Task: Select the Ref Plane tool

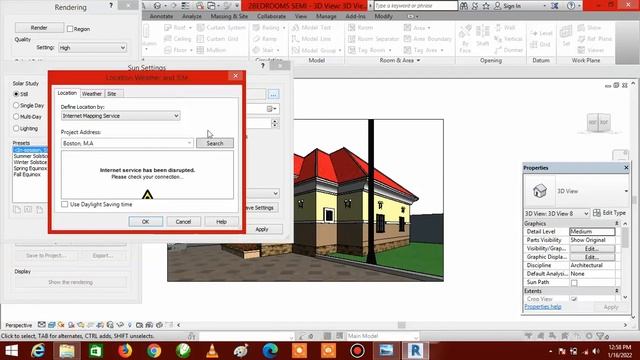Action: click(x=595, y=39)
